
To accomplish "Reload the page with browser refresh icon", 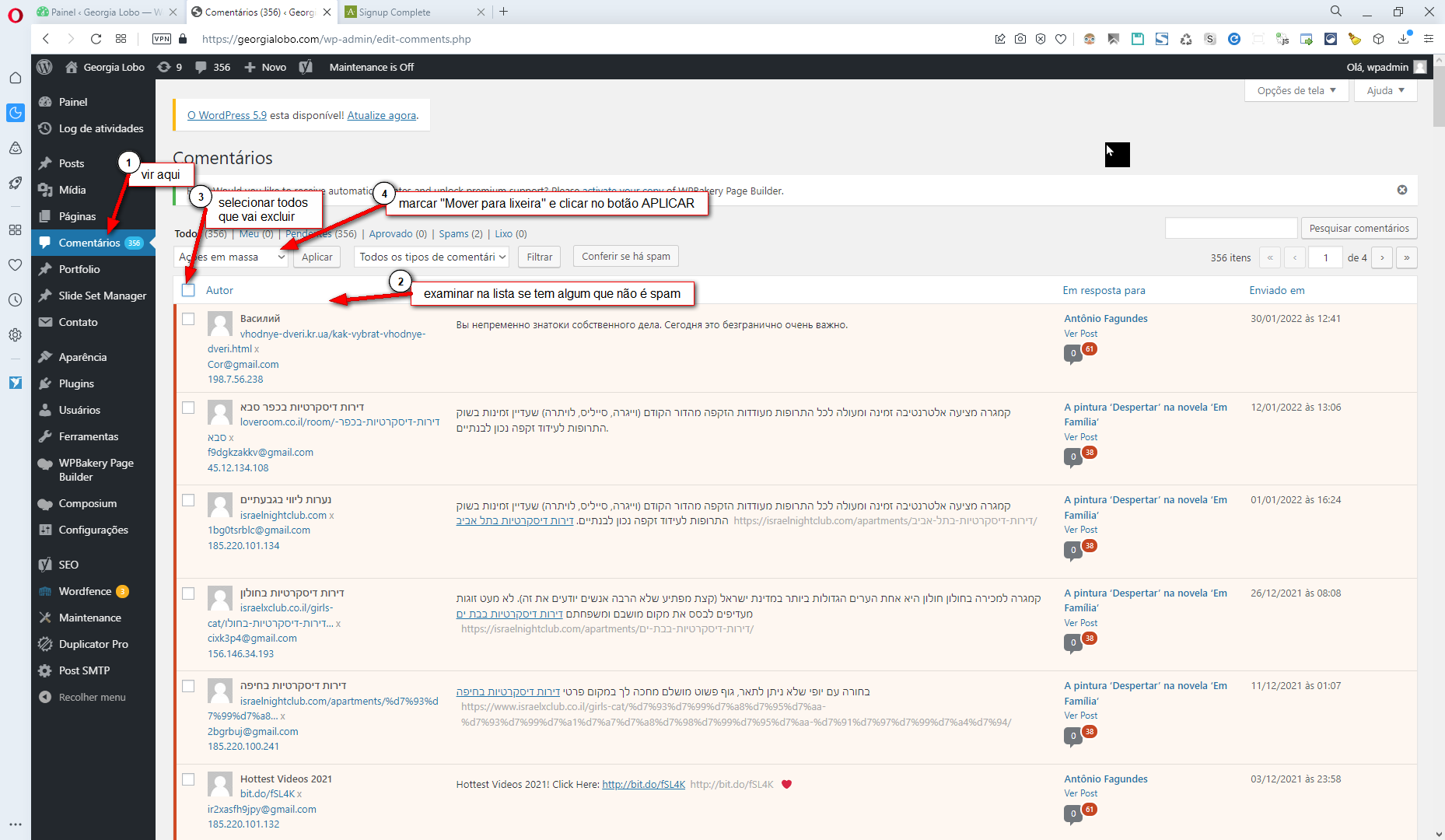I will click(96, 39).
